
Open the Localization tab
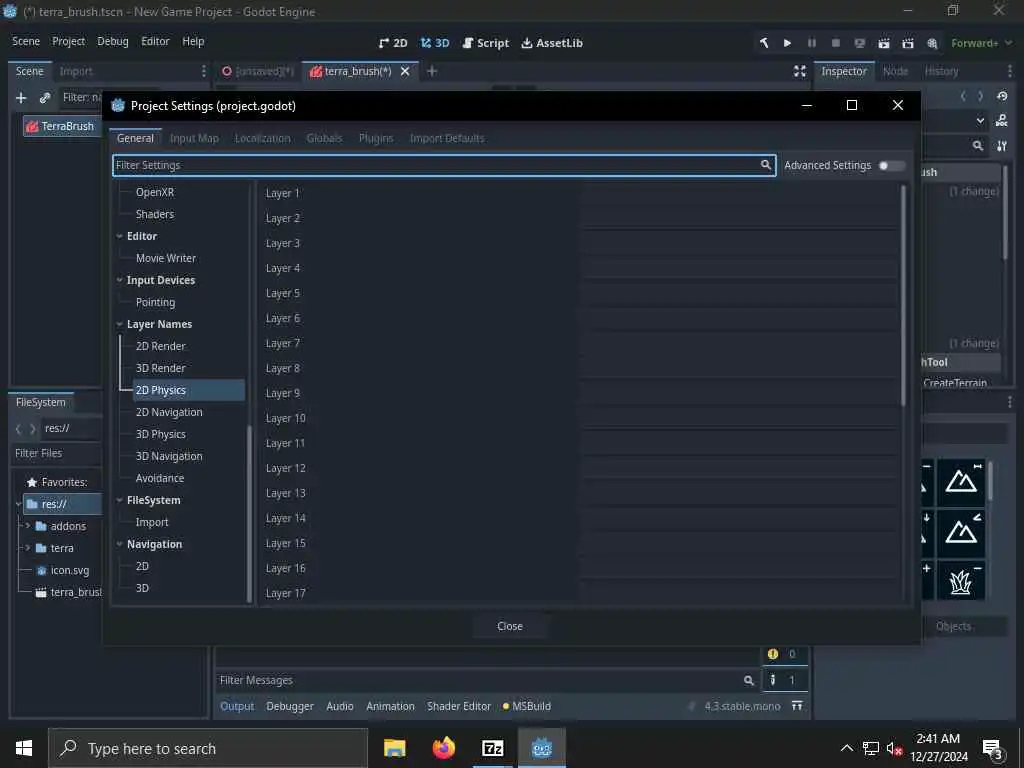263,138
